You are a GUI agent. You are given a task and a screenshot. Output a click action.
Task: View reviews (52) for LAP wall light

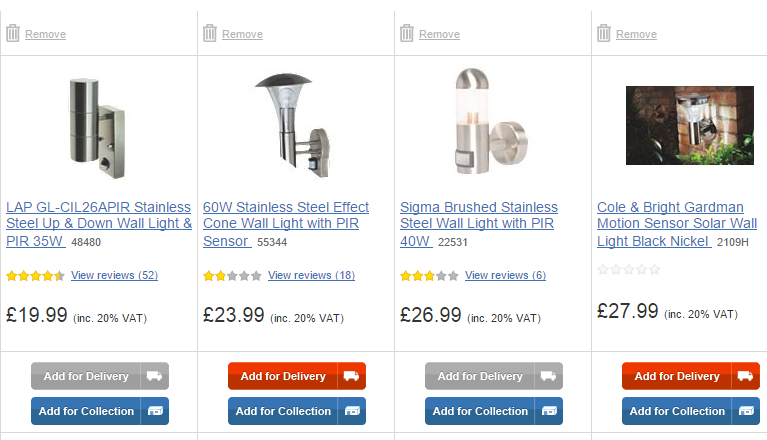click(x=114, y=275)
